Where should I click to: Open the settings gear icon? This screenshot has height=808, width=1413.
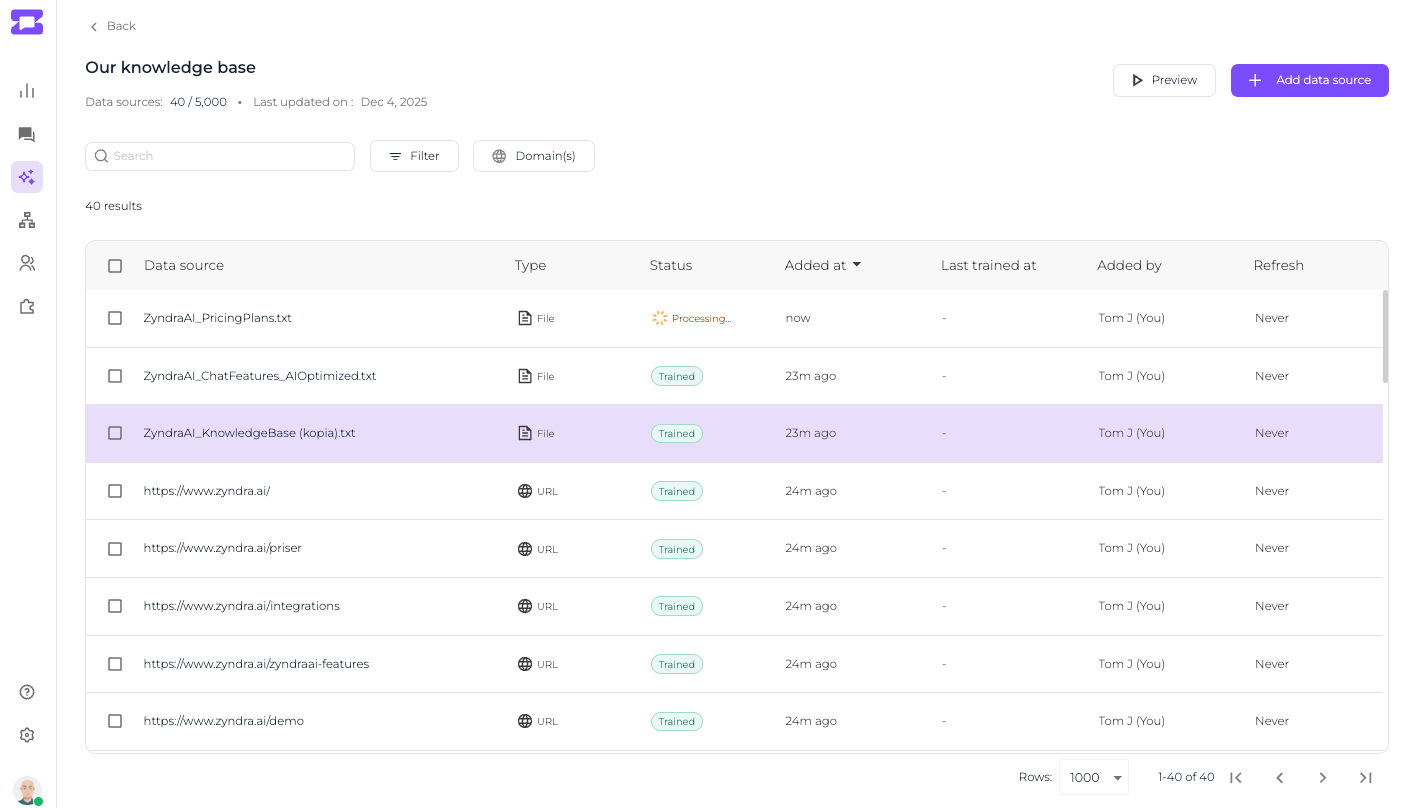tap(27, 735)
